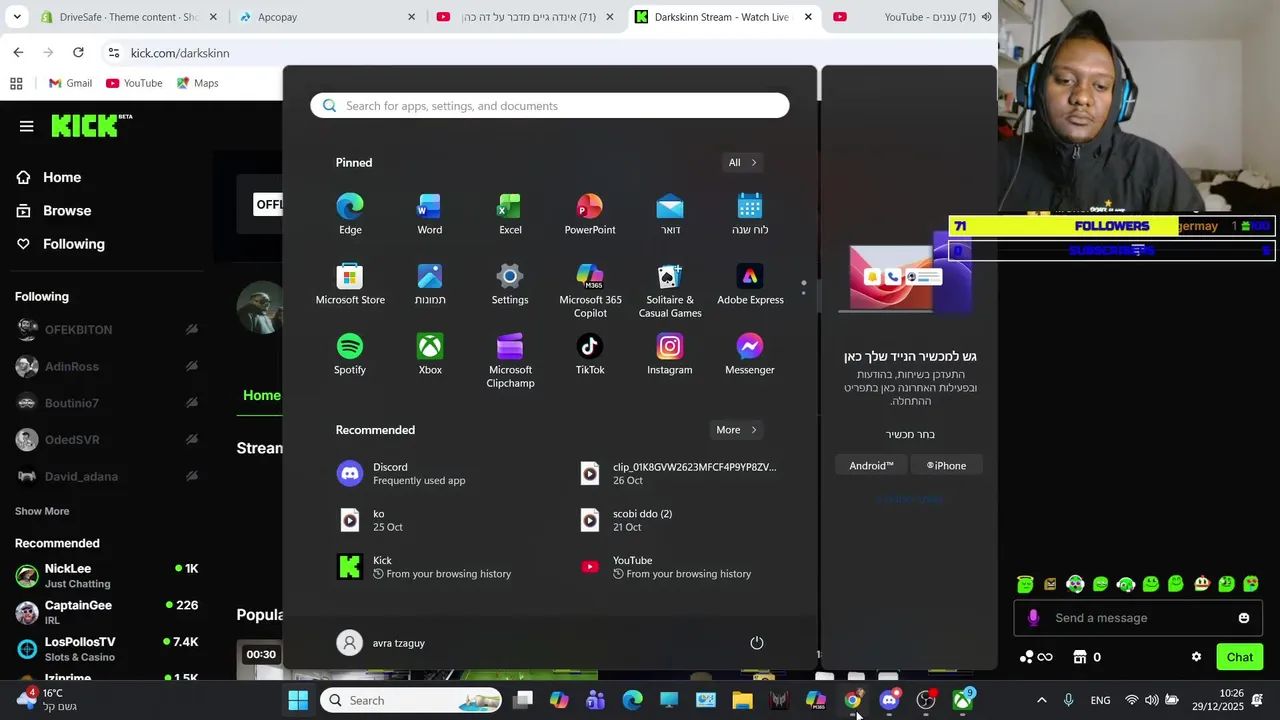
Task: Select the Home tab on the channel page
Action: tap(261, 395)
